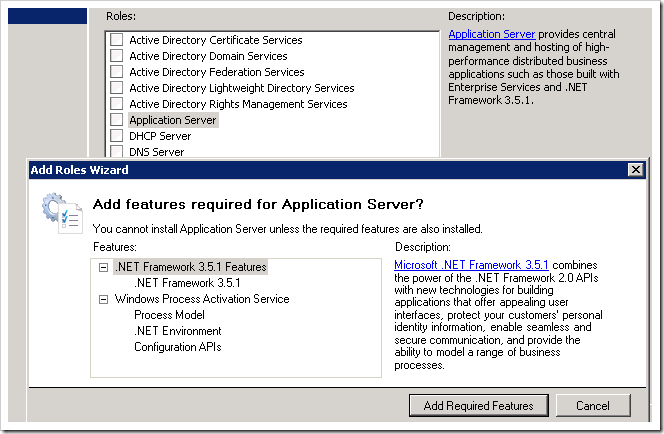
Task: Select Windows Process Activation Service item
Action: click(x=202, y=299)
